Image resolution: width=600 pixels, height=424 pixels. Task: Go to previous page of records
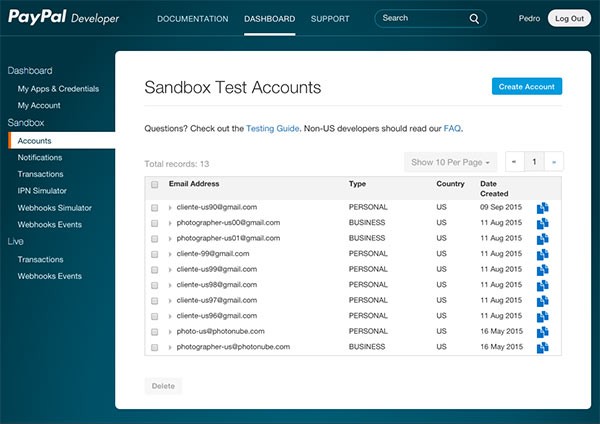[514, 162]
